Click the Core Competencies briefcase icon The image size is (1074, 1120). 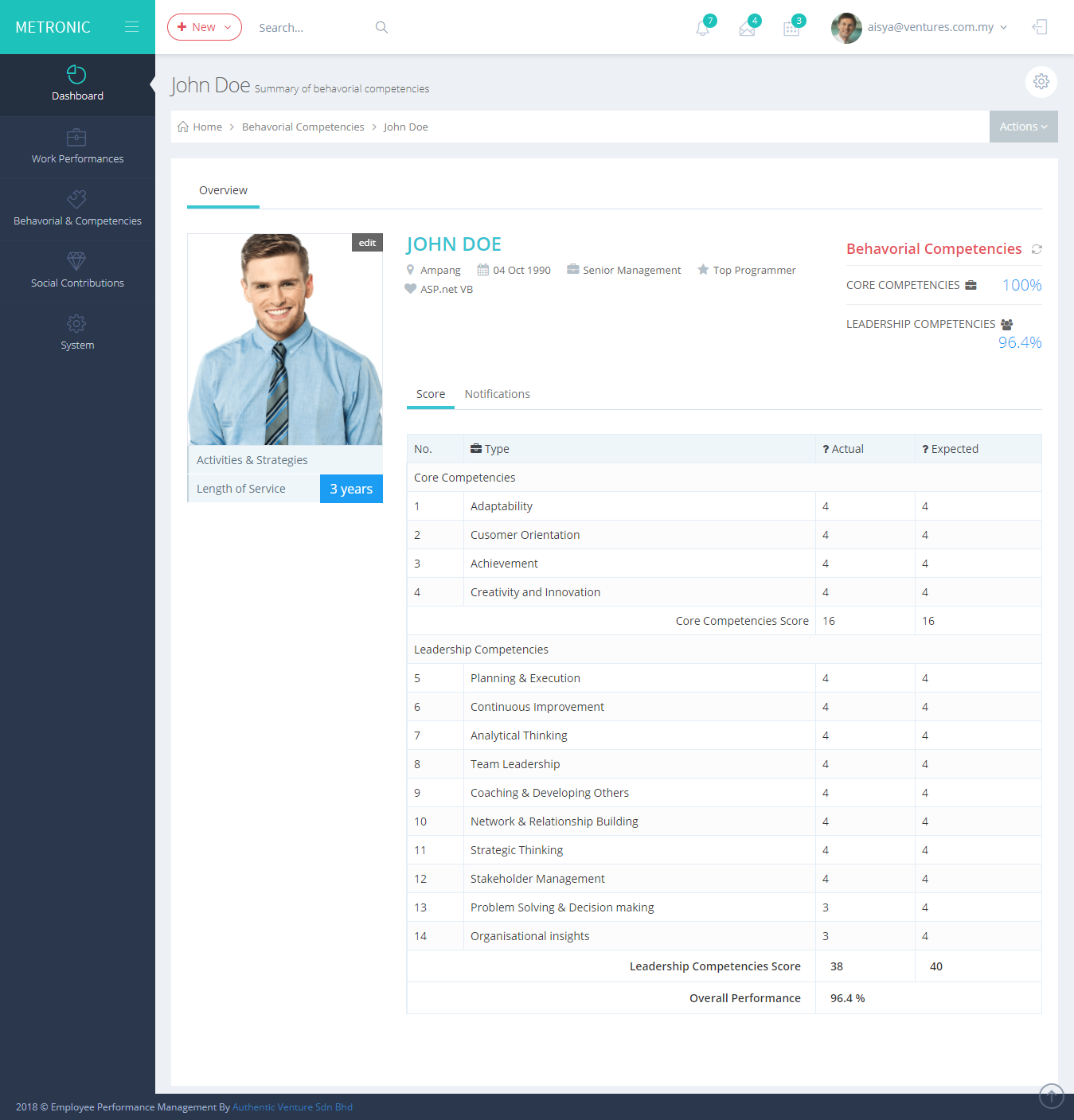pos(971,285)
